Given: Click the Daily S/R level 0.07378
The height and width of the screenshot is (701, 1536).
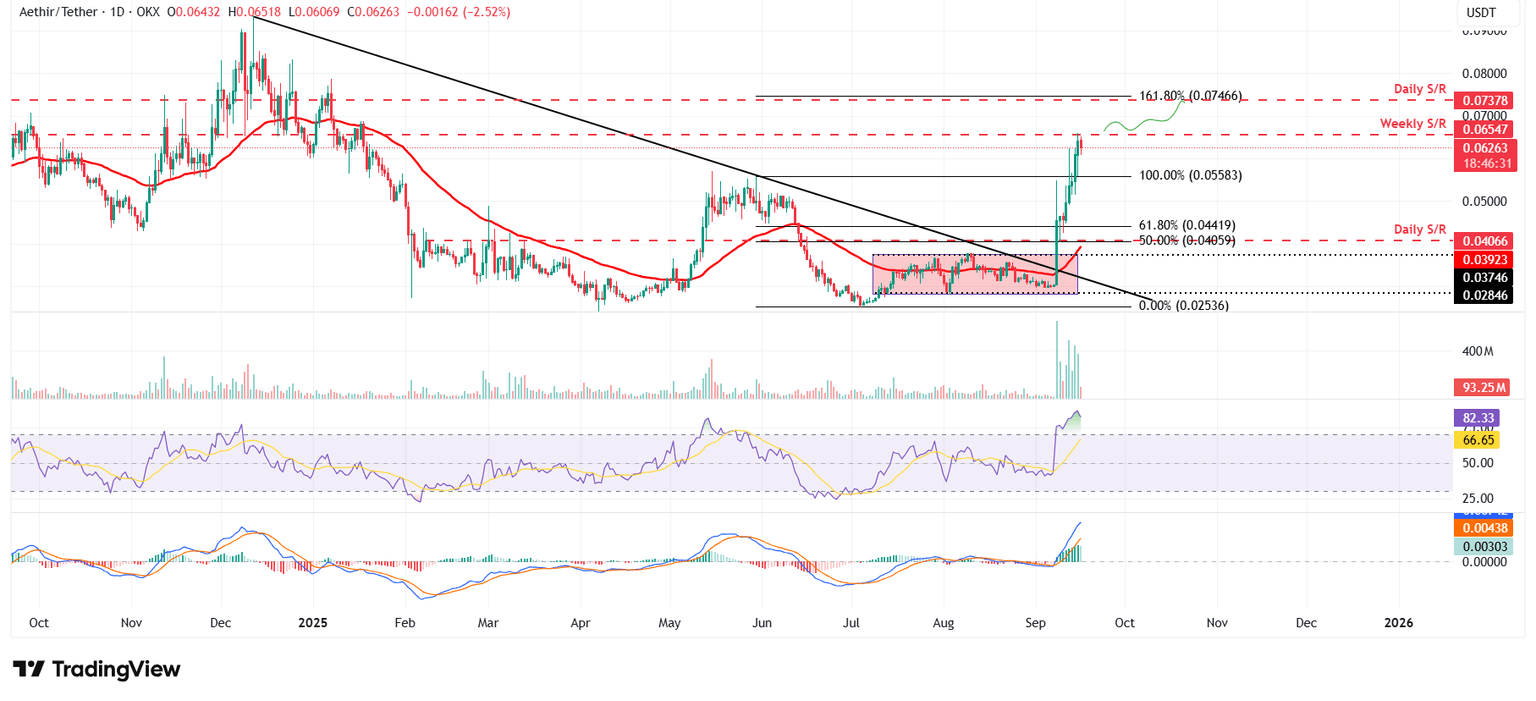Looking at the screenshot, I should tap(1483, 100).
